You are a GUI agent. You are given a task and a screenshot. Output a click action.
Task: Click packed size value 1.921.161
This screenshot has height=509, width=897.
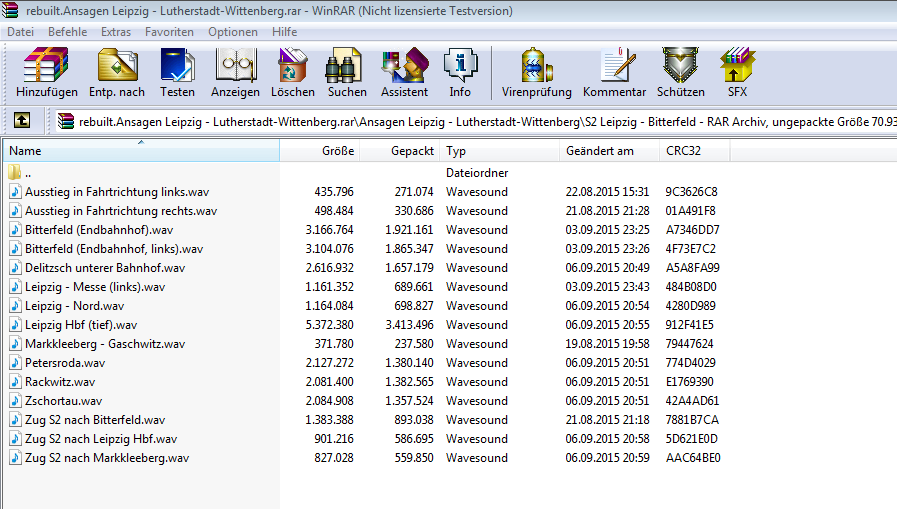409,230
